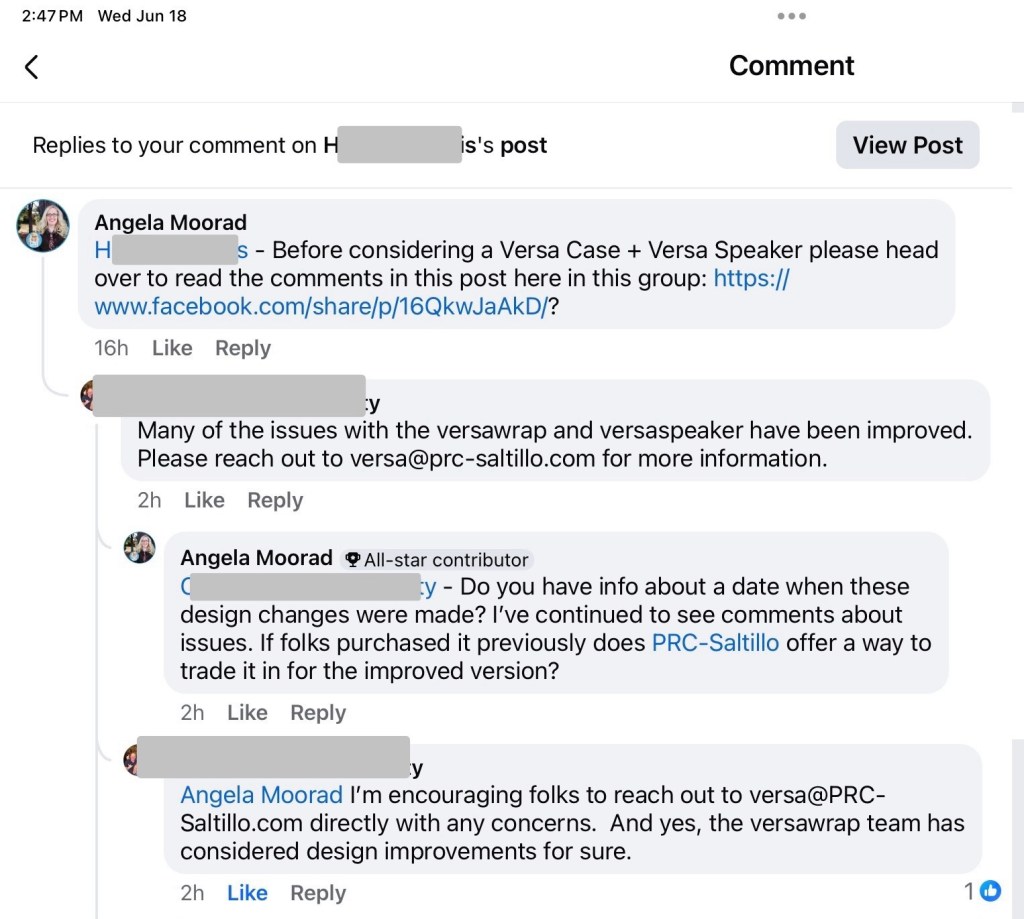Reply to Angela's design changes date question

(318, 713)
